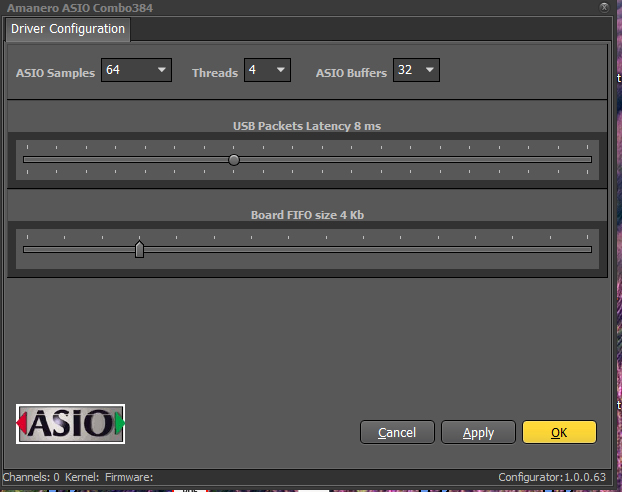Click the 'Kernel:' status text
Screen dimensions: 622x492
tap(82, 477)
